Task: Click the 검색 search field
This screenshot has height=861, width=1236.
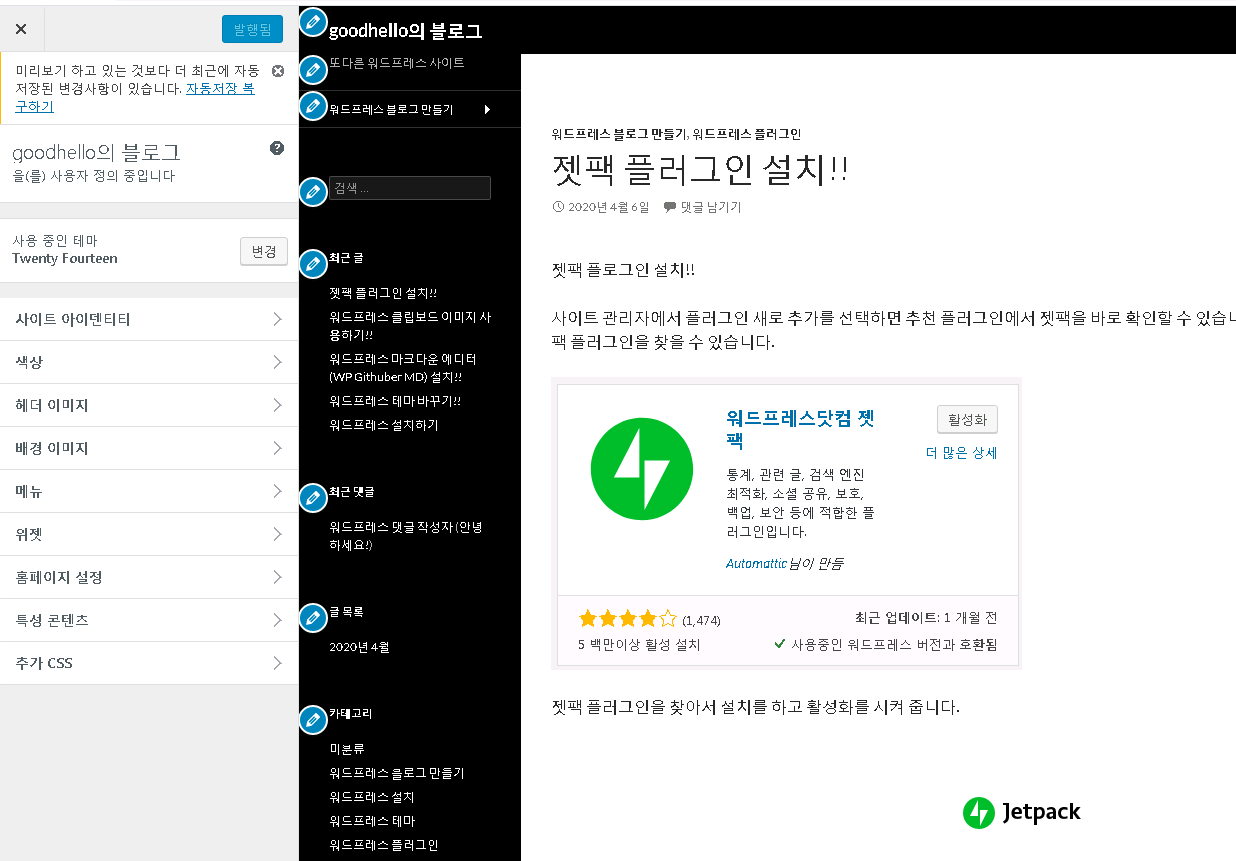Action: point(410,188)
